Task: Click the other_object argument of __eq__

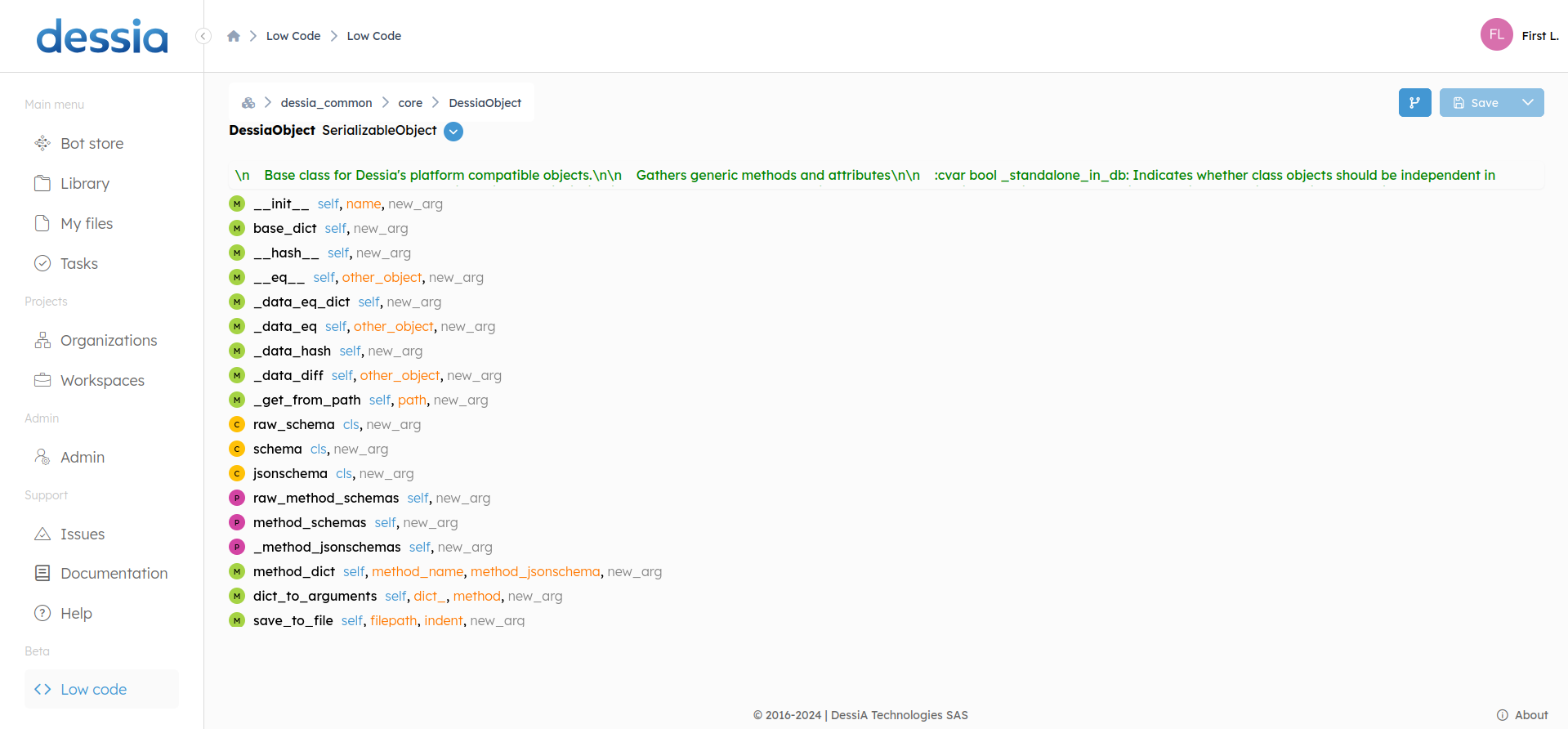Action: click(382, 277)
